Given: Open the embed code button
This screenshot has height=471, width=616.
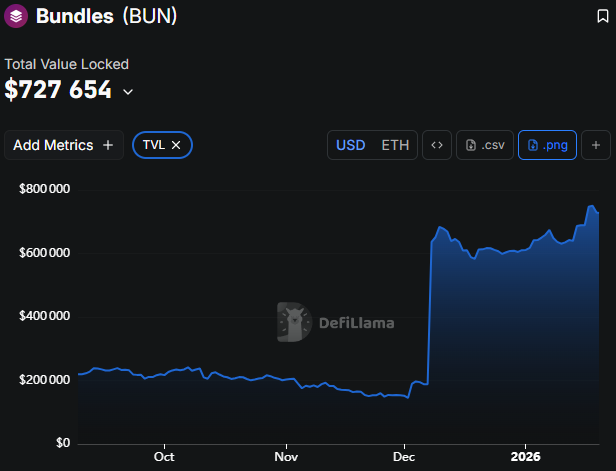Looking at the screenshot, I should [437, 145].
